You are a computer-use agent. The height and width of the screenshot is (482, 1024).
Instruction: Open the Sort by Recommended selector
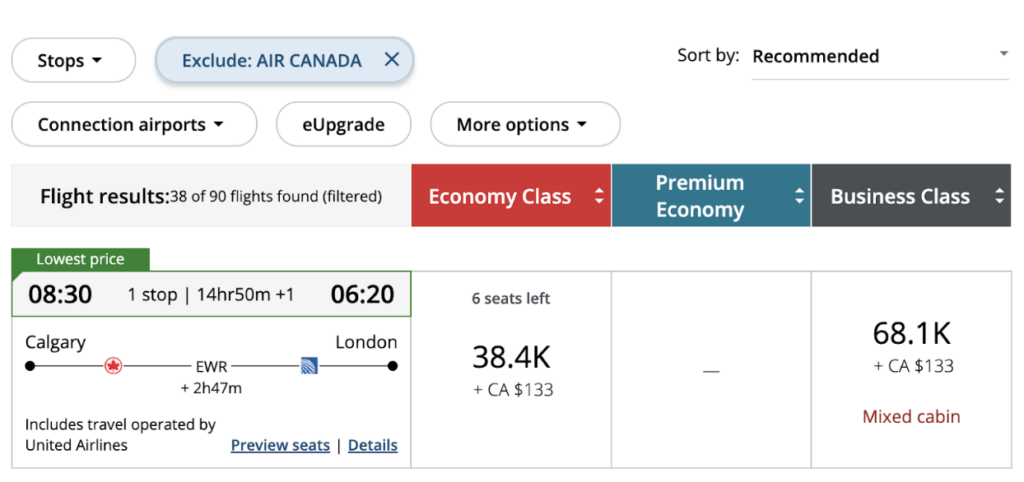(880, 56)
